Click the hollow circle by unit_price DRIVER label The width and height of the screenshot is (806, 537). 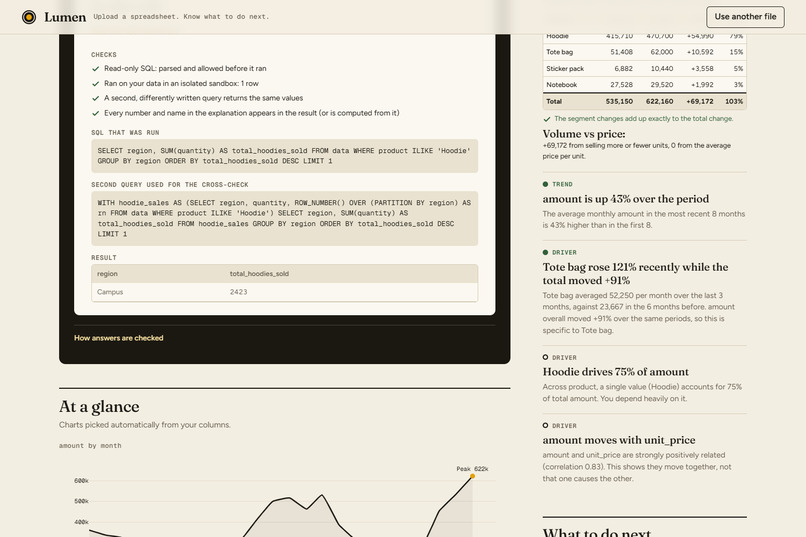[x=545, y=425]
